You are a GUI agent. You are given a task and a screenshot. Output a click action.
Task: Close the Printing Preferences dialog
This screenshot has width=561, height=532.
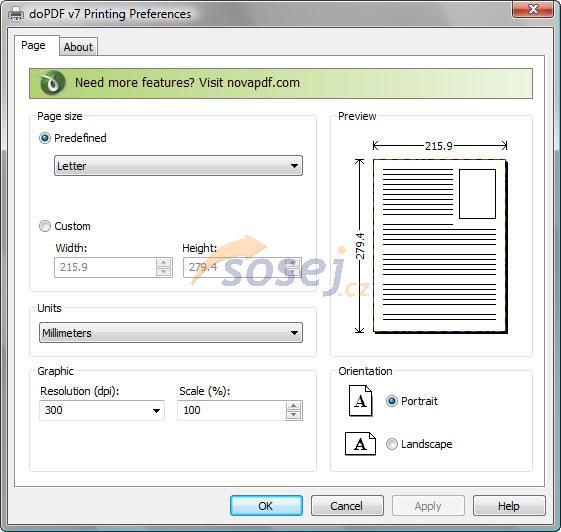(533, 9)
